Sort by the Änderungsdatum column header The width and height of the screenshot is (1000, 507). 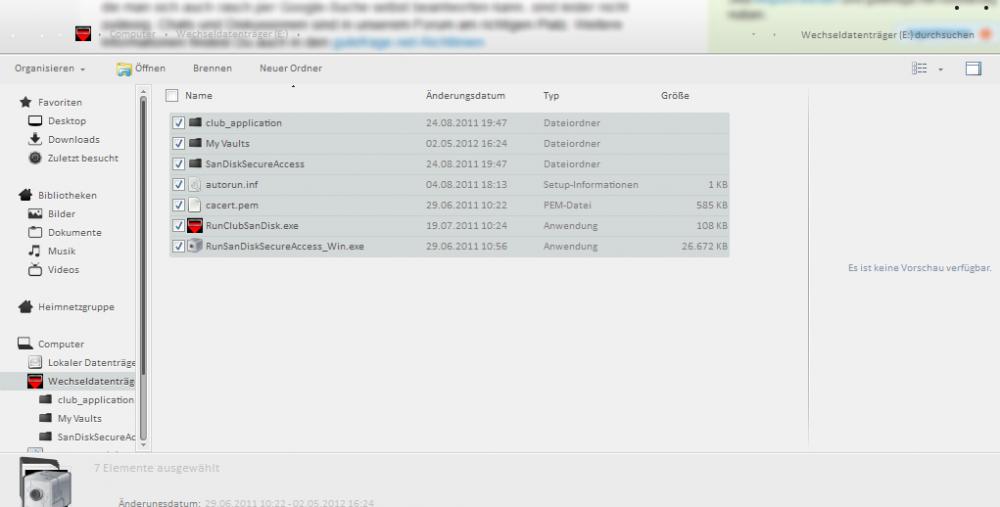(x=465, y=96)
